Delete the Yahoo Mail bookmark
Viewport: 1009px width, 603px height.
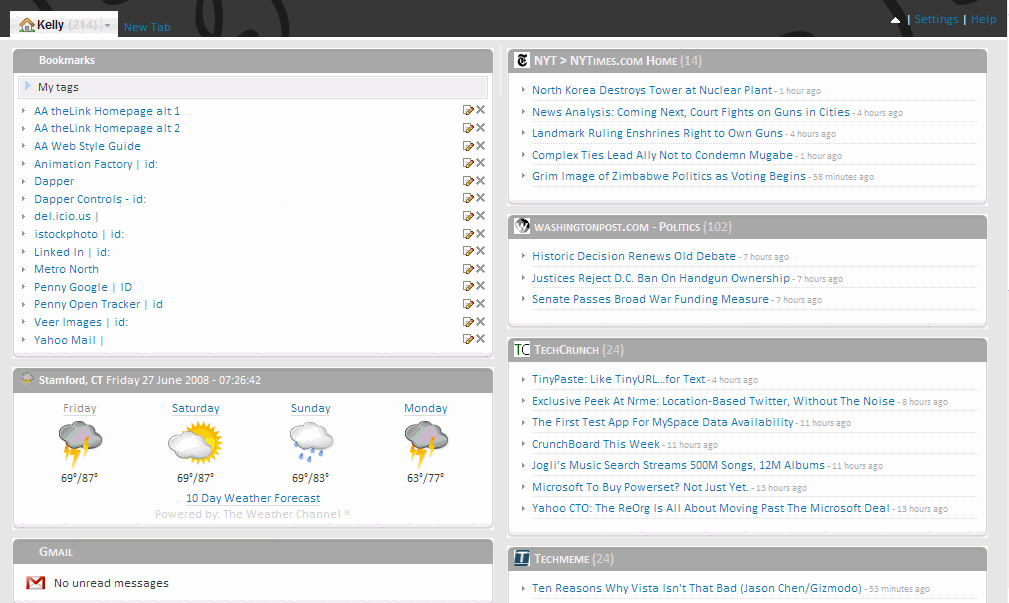[x=481, y=339]
